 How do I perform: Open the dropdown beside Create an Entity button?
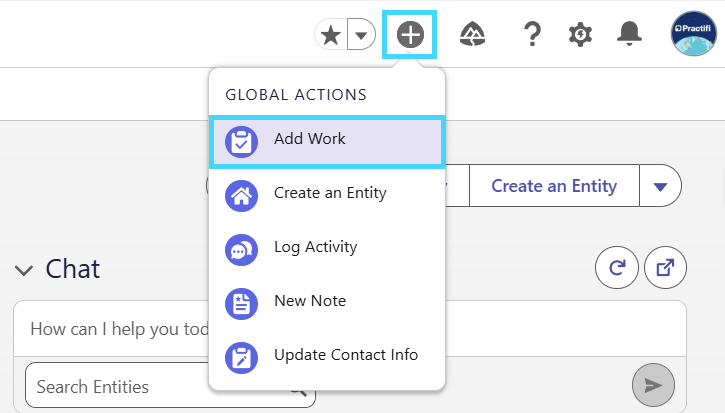coord(660,186)
